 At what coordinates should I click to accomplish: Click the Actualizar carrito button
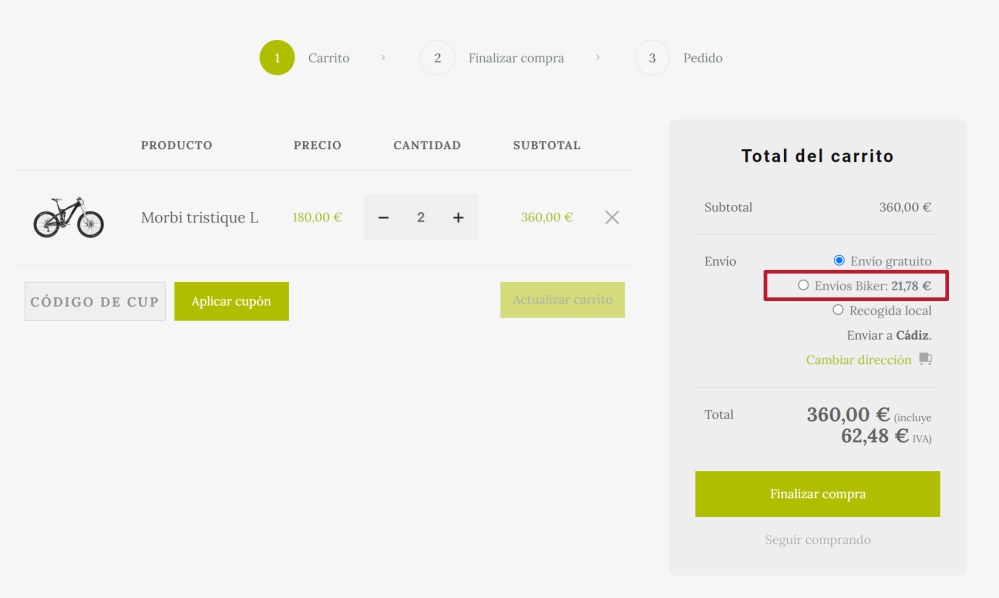point(562,300)
